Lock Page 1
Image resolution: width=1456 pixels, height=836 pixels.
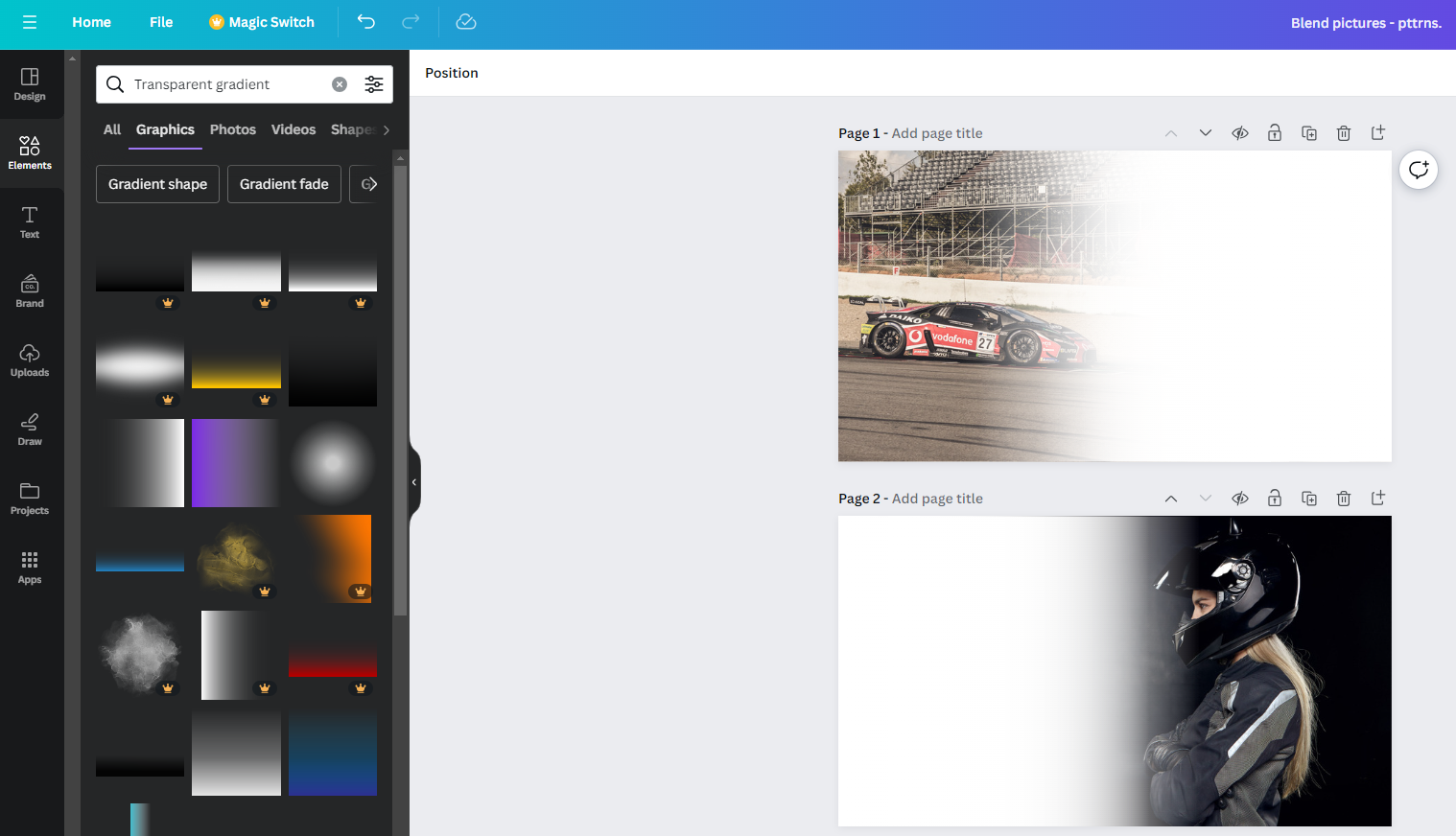[1275, 133]
